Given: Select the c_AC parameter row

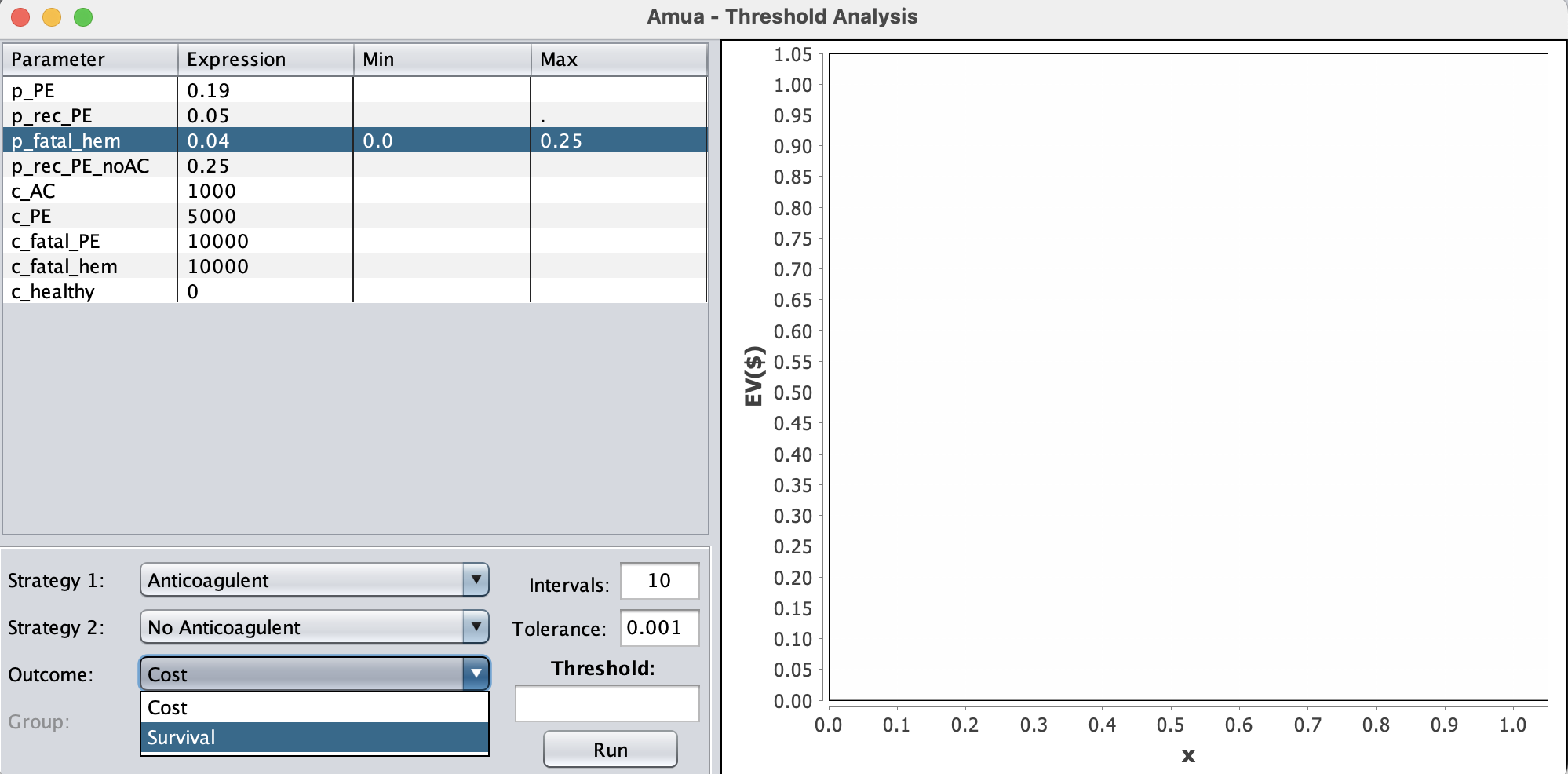Looking at the screenshot, I should (90, 192).
